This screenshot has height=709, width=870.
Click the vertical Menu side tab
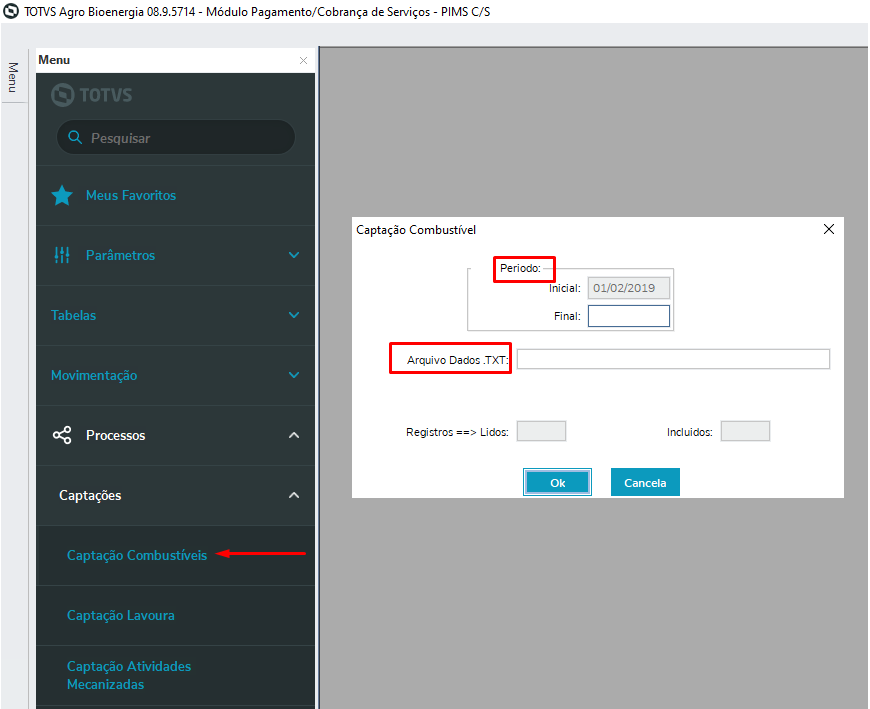[13, 77]
